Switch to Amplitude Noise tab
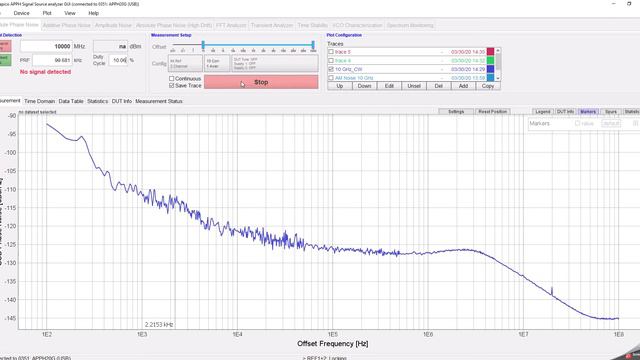This screenshot has width=640, height=360. pyautogui.click(x=113, y=25)
